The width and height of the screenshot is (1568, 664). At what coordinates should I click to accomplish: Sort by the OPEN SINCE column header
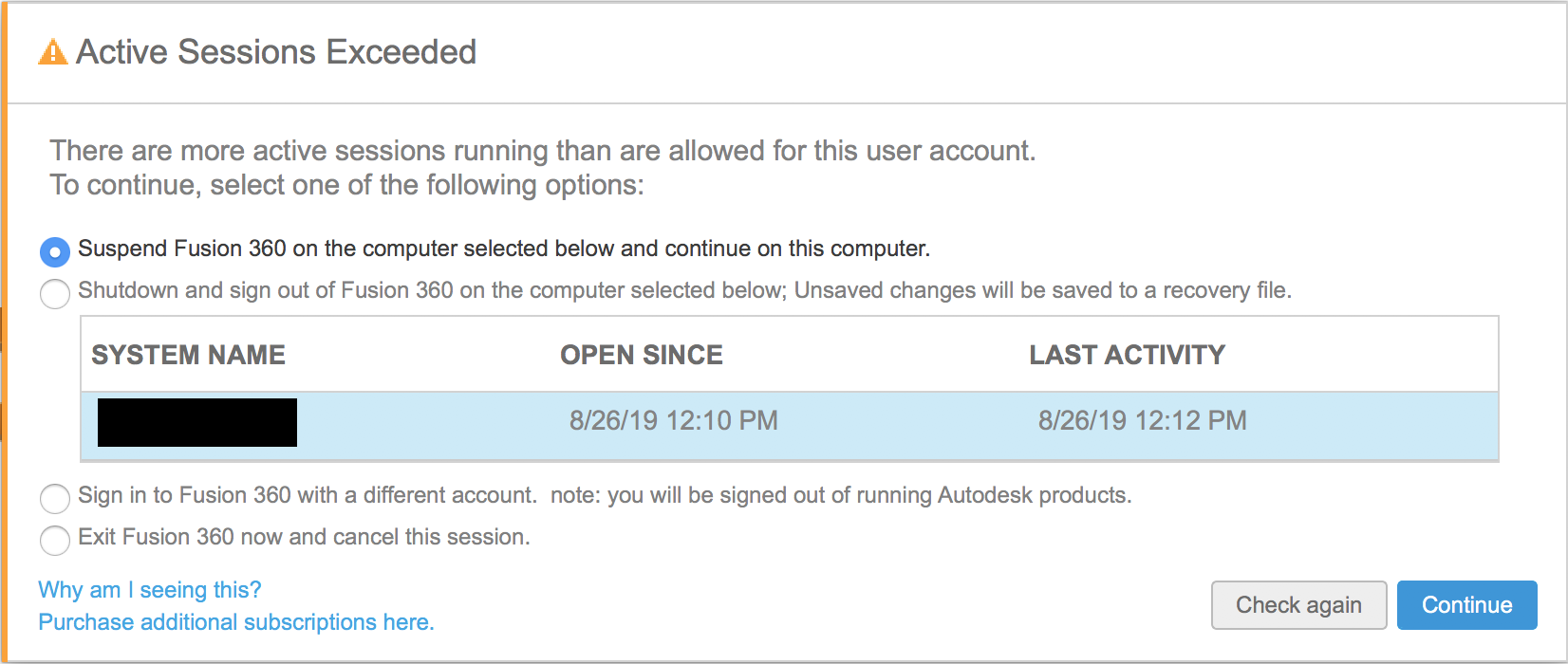(x=642, y=355)
